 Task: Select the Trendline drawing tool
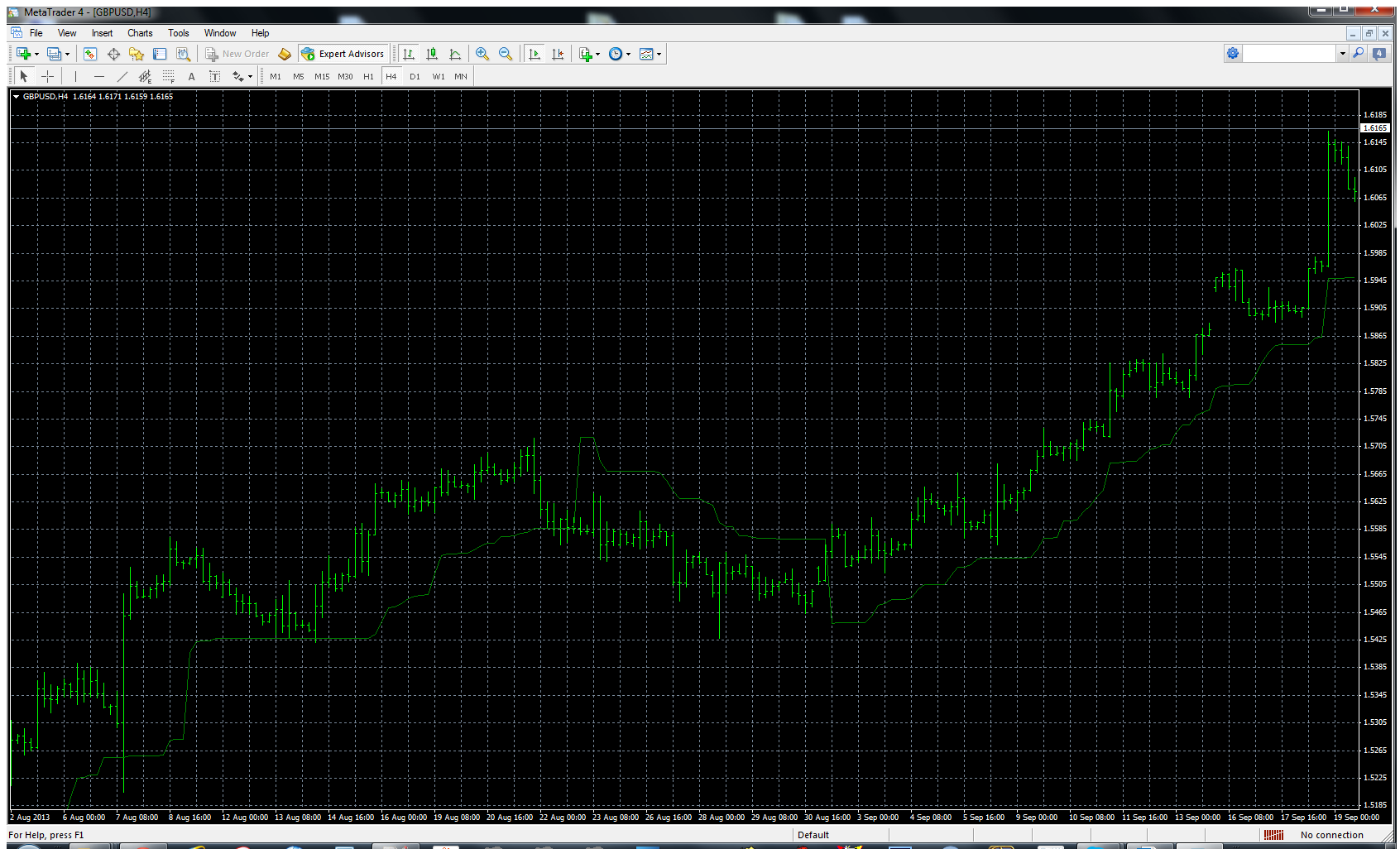pos(122,76)
